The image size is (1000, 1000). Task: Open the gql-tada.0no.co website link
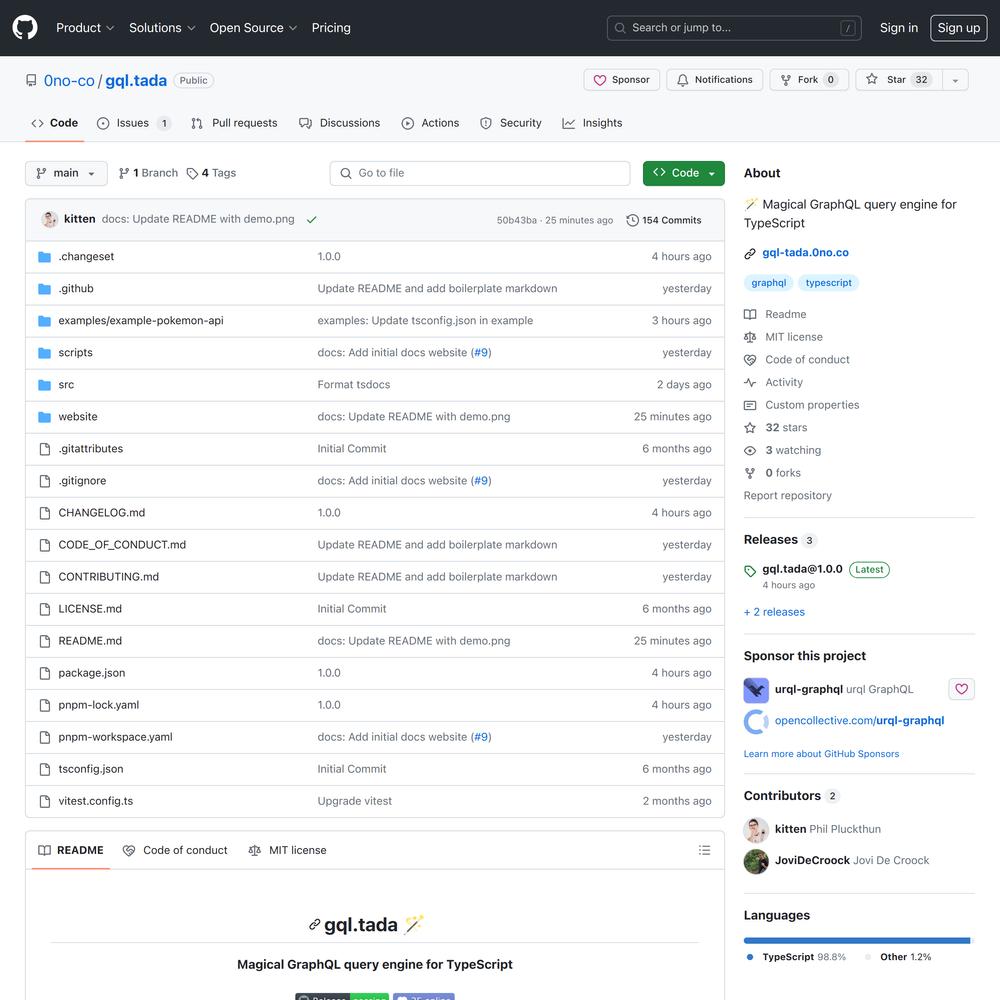[x=805, y=253]
